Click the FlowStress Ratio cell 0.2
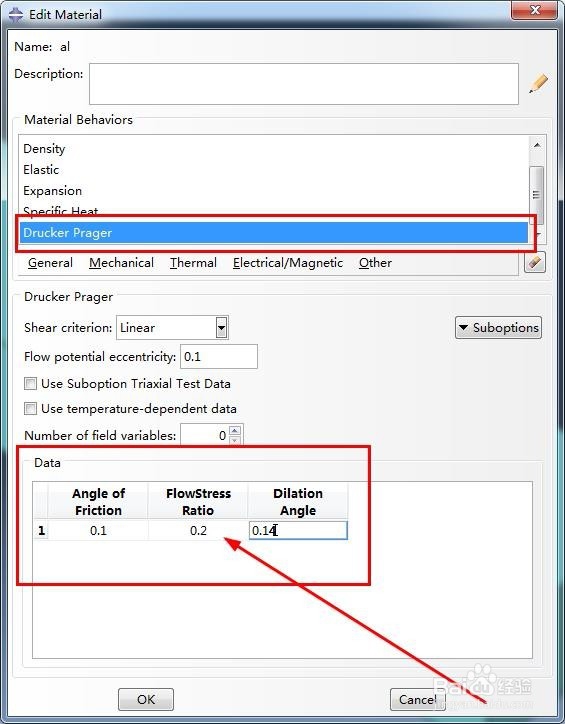 click(198, 531)
